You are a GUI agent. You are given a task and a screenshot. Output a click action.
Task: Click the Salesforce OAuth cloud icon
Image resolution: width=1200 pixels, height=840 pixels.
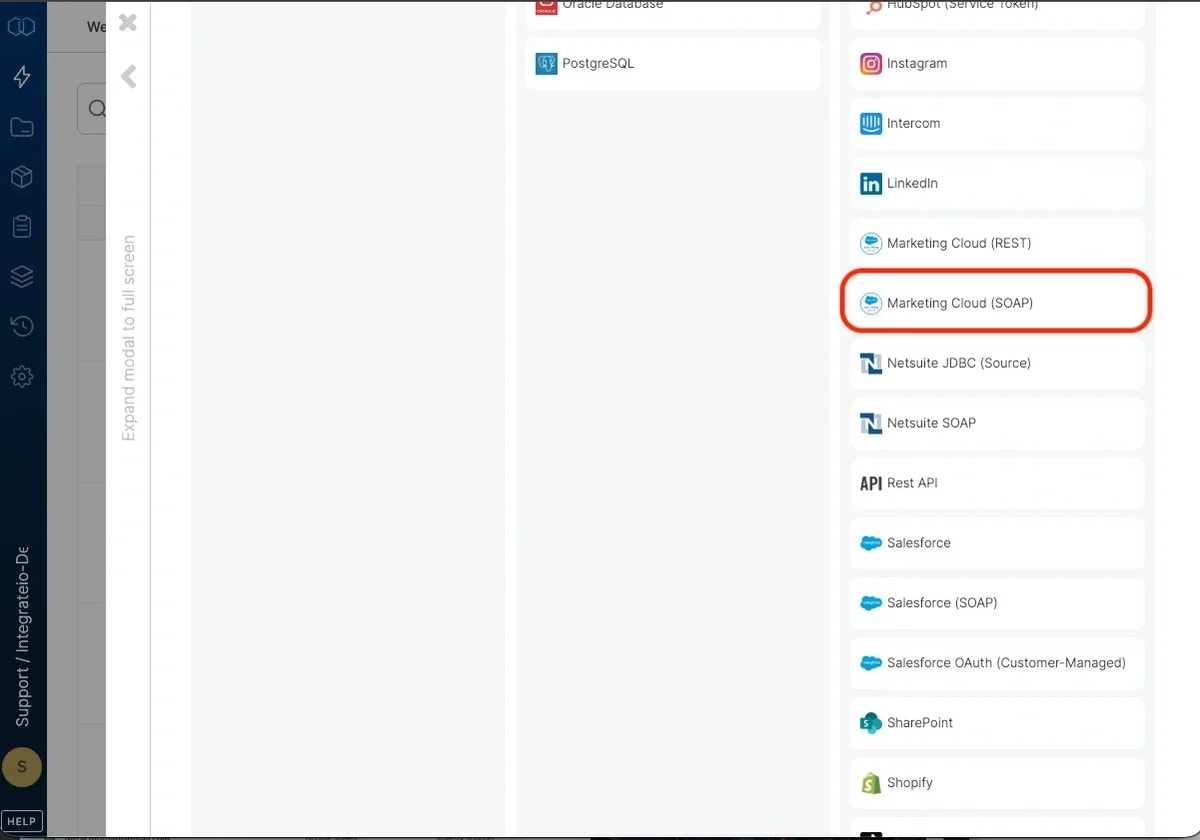click(871, 664)
